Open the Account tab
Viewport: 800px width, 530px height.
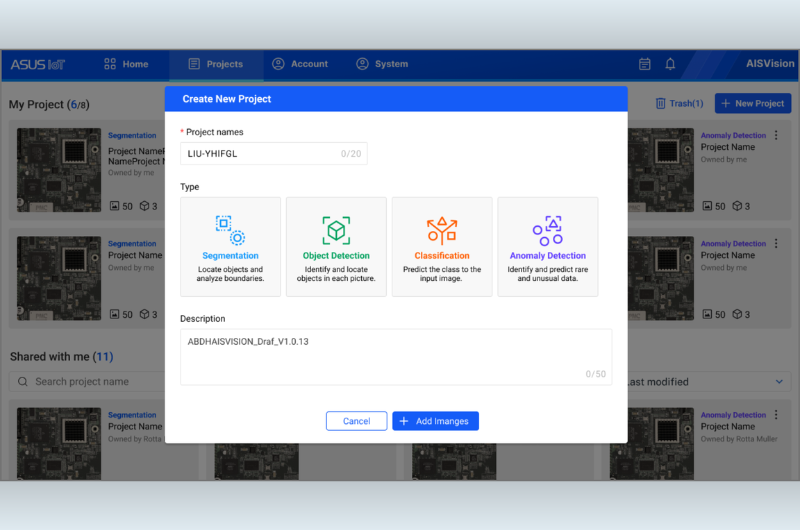tap(300, 64)
